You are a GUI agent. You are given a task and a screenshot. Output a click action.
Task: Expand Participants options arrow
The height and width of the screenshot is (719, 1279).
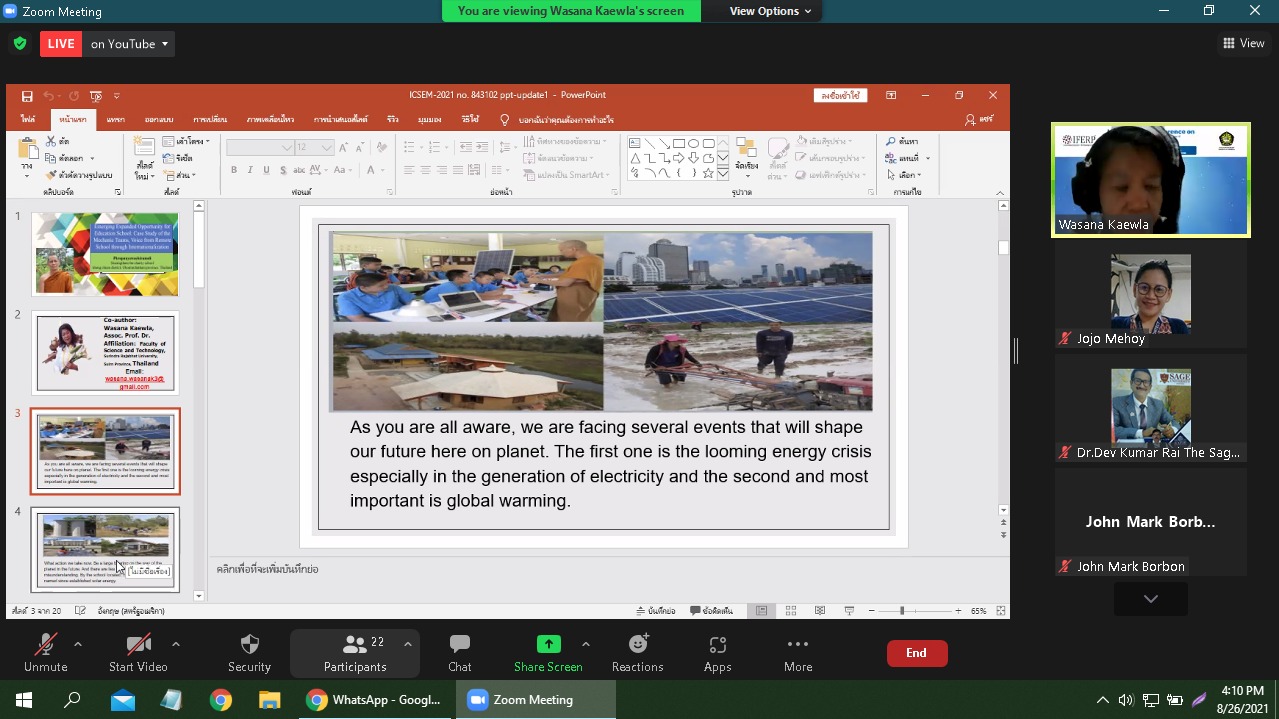coord(408,644)
